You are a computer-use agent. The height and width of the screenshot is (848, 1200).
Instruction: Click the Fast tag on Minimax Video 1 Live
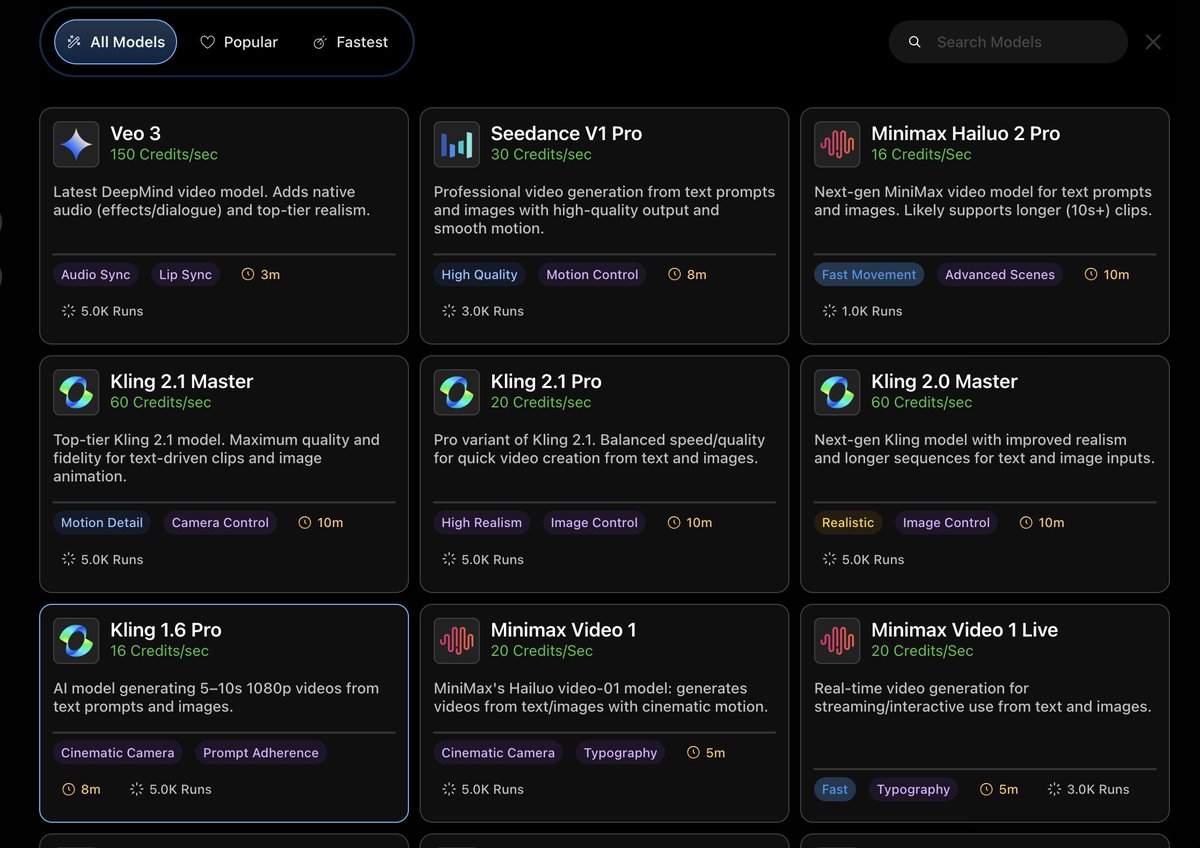835,789
